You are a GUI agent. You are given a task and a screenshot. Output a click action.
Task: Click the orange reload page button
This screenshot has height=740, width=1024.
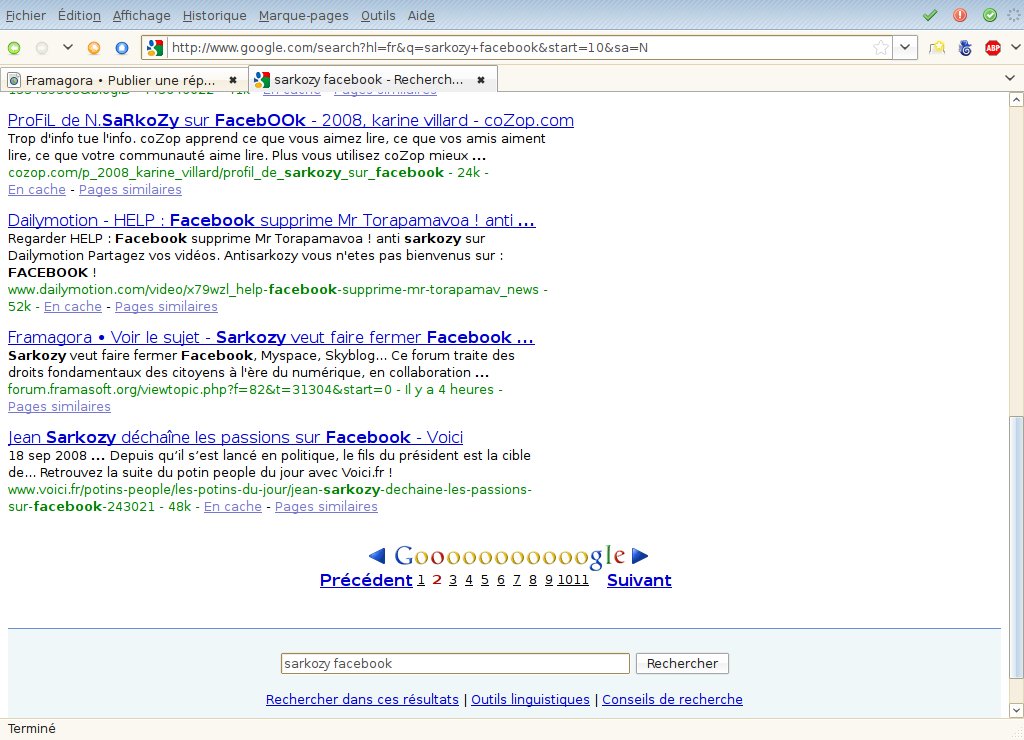94,48
